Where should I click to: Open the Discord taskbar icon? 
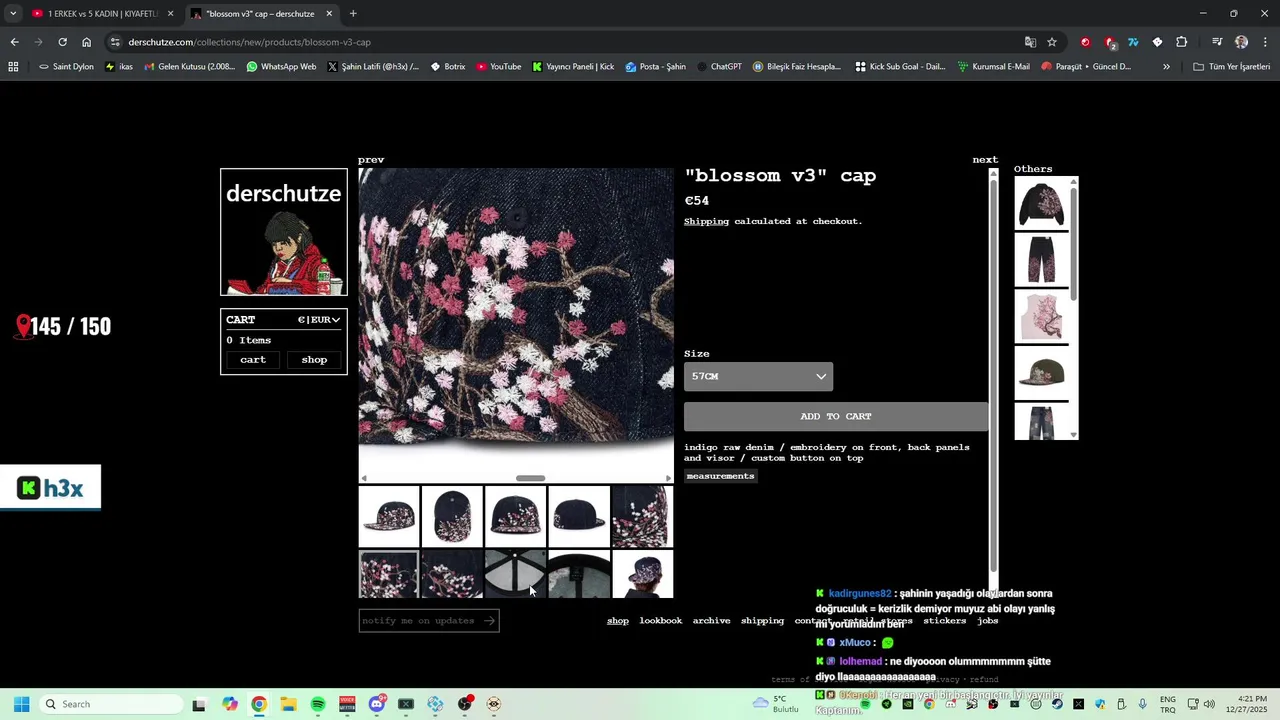point(377,704)
